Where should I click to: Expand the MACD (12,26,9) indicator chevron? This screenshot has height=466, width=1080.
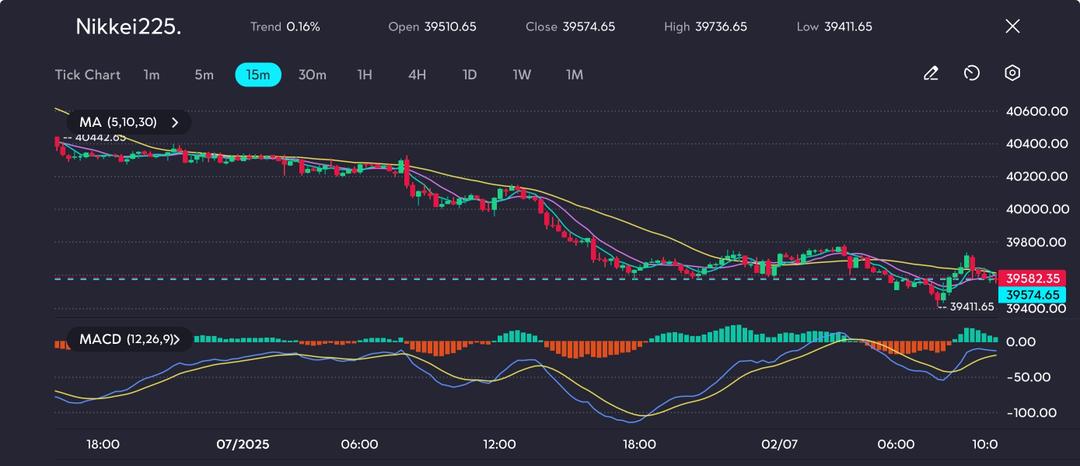pyautogui.click(x=177, y=340)
